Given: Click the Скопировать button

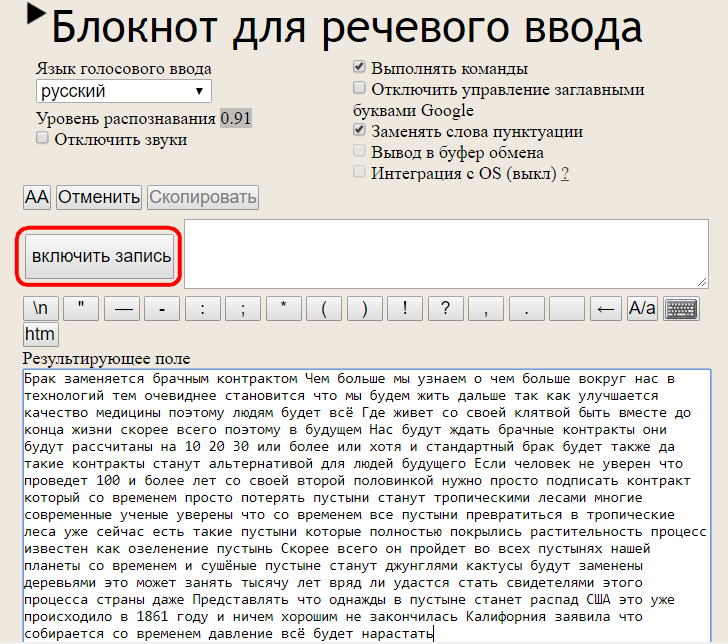Looking at the screenshot, I should click(203, 197).
